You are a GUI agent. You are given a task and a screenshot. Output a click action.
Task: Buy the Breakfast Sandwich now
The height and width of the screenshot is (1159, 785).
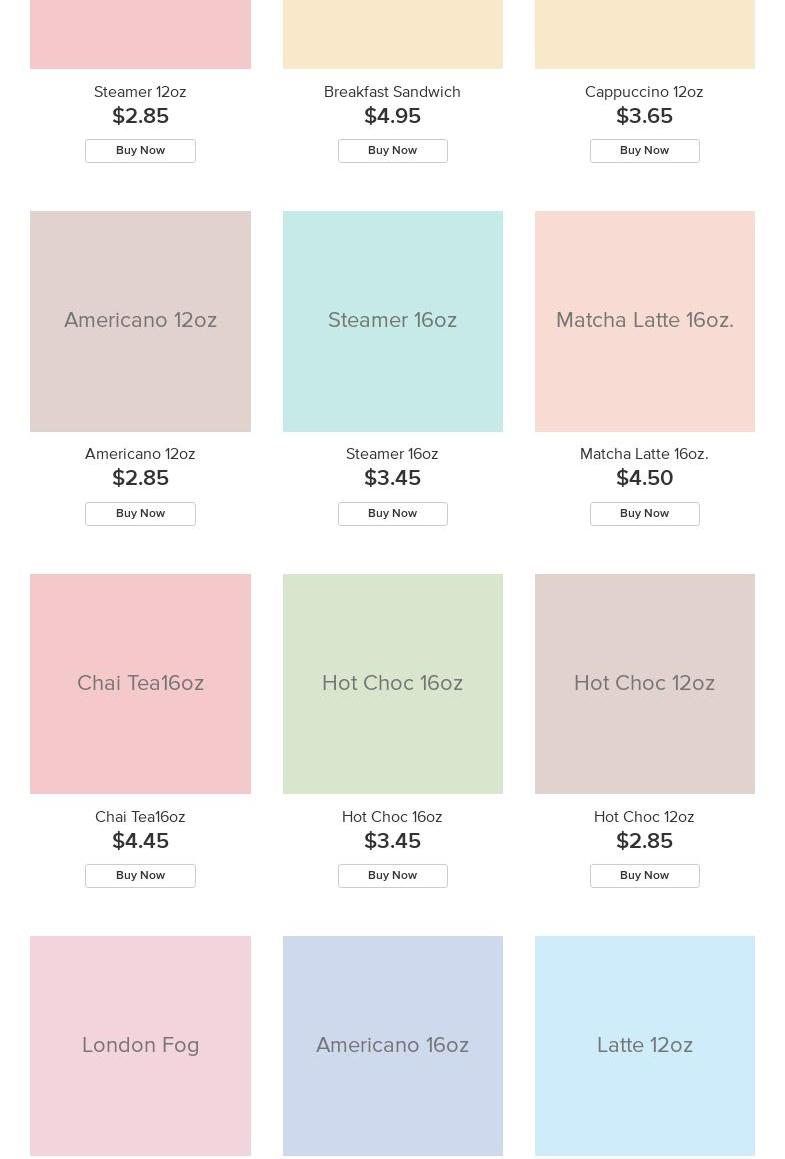pos(392,151)
